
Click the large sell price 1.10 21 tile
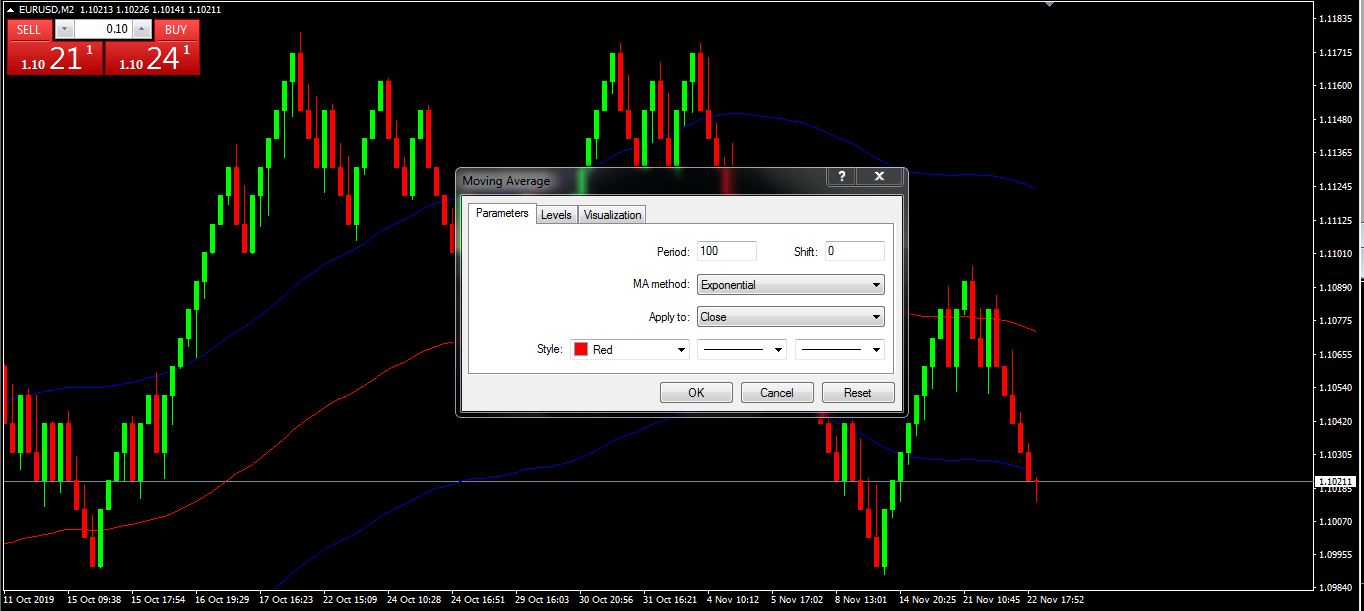coord(55,58)
